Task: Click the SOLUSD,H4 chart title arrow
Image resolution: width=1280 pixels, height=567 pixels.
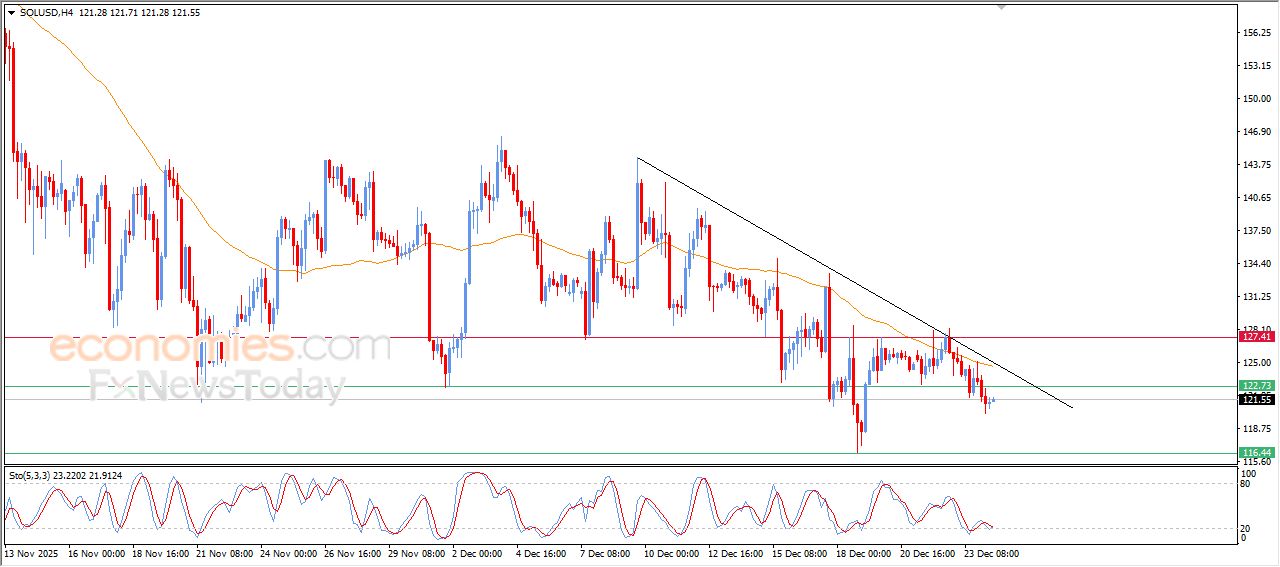Action: 11,13
